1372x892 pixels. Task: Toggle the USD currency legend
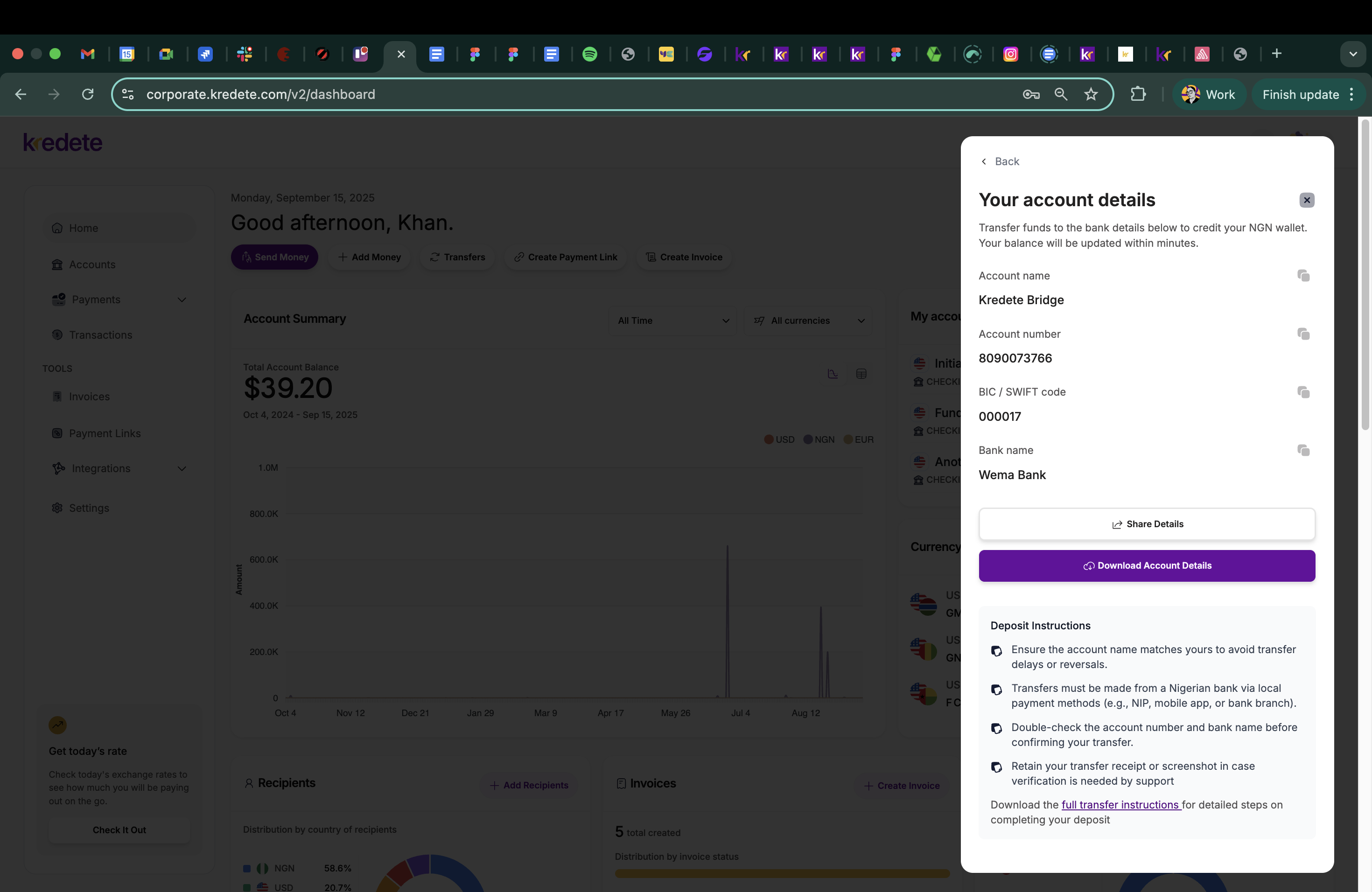[x=779, y=439]
